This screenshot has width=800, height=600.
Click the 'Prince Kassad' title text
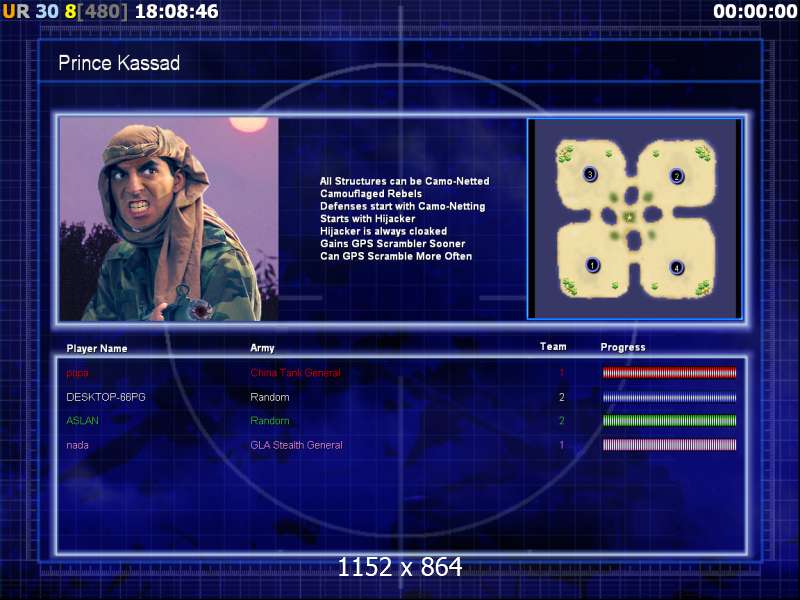[x=119, y=63]
